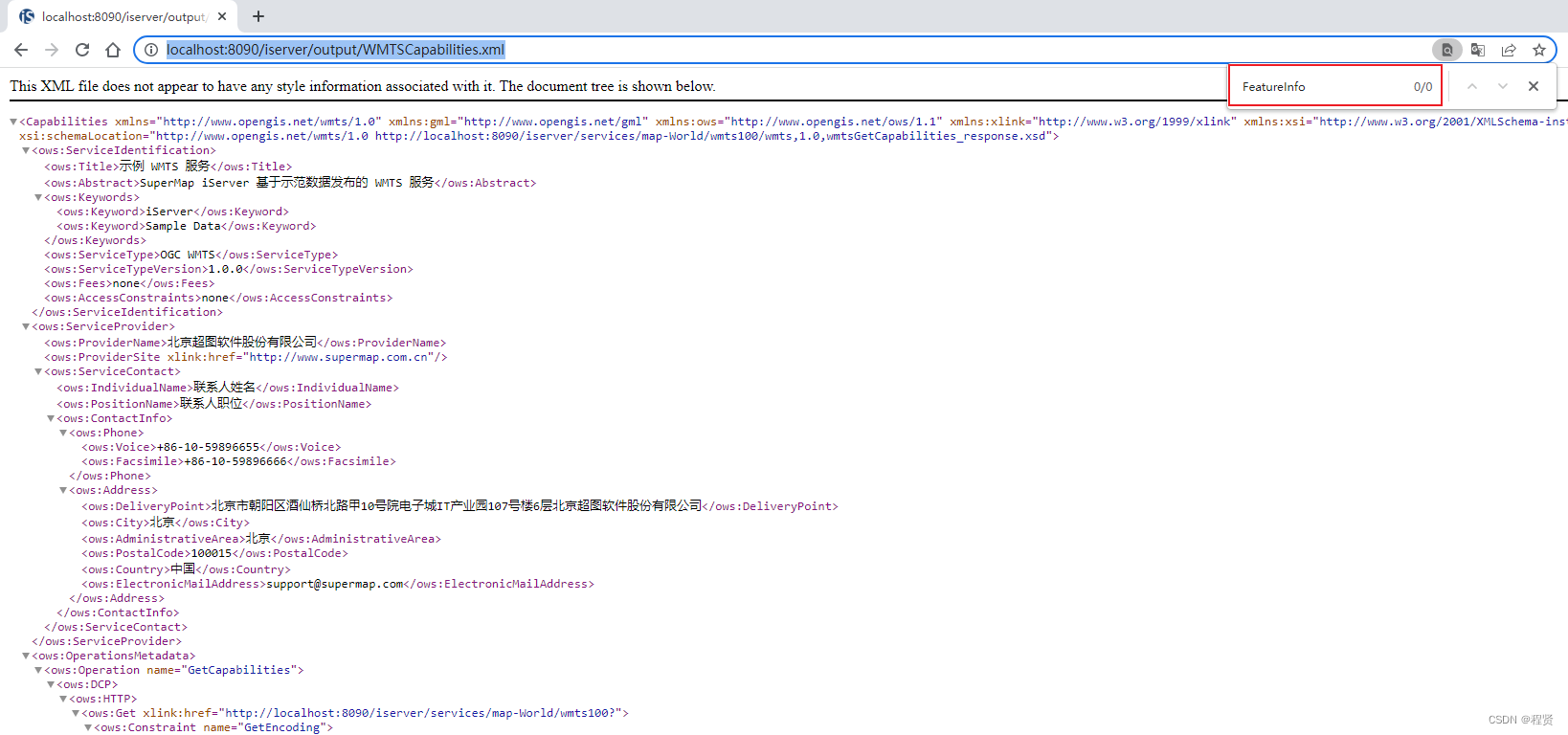Reload the WMTSCapabilities.xml page
This screenshot has height=735, width=1568.
[82, 50]
